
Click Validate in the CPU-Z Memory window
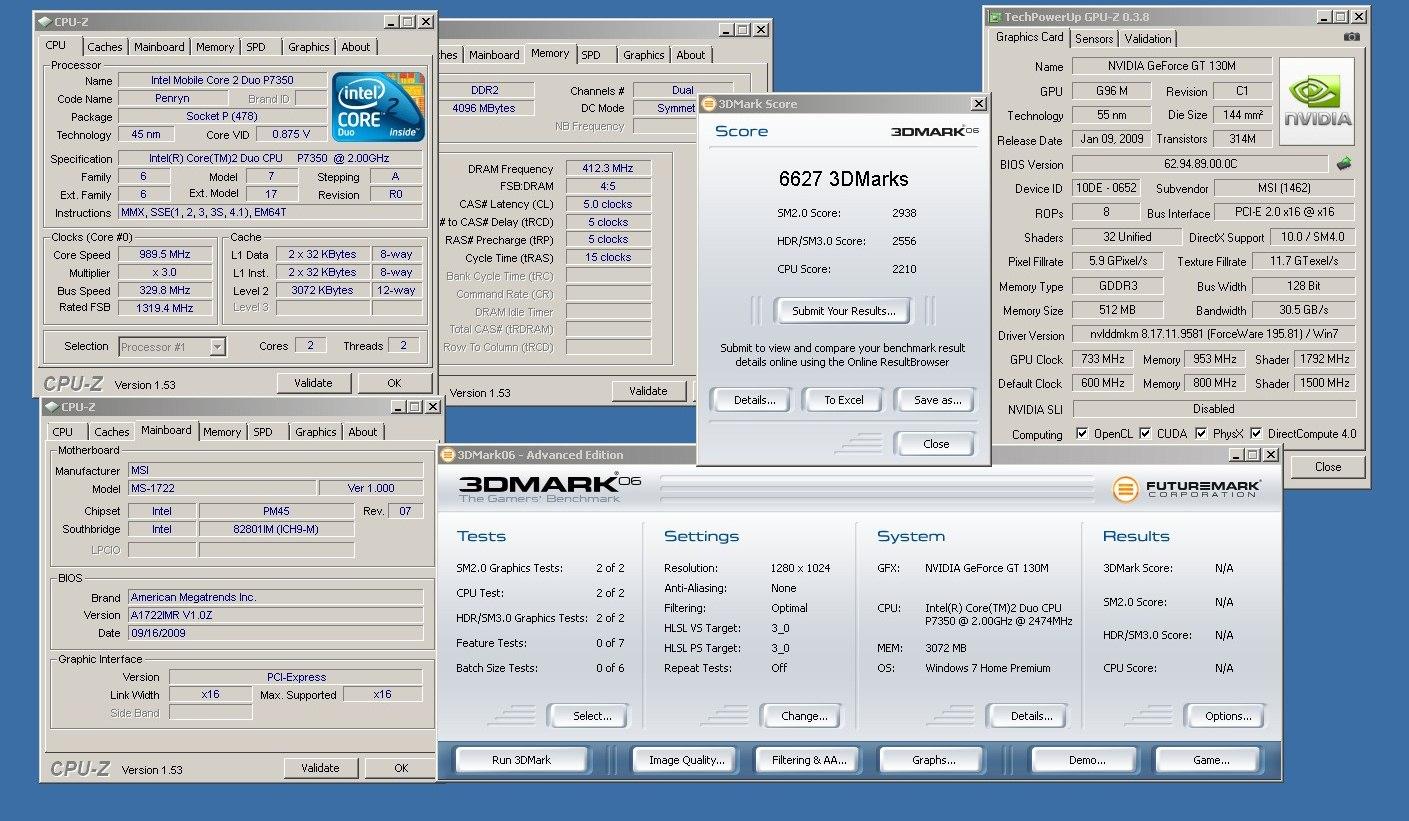pyautogui.click(x=648, y=391)
